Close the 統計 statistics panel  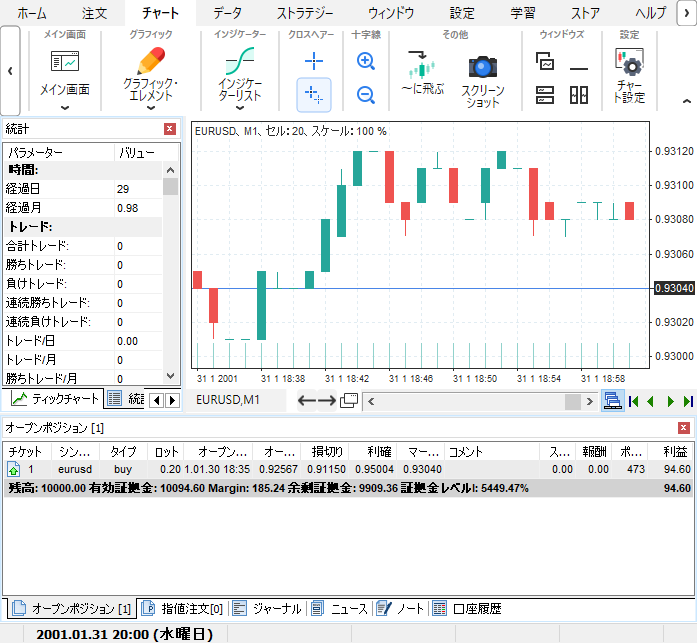[169, 129]
